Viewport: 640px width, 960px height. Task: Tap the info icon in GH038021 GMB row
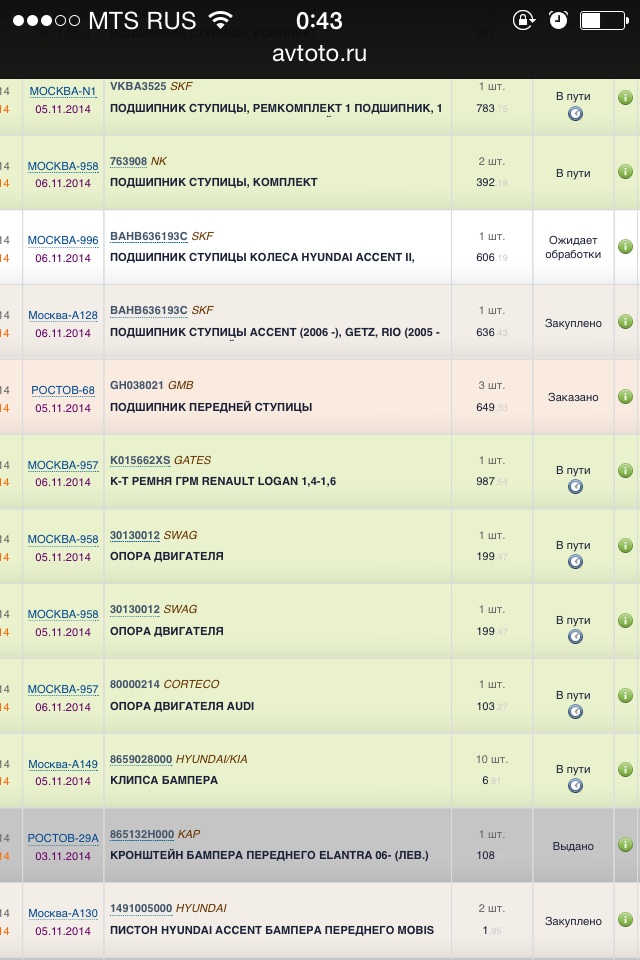(x=625, y=397)
